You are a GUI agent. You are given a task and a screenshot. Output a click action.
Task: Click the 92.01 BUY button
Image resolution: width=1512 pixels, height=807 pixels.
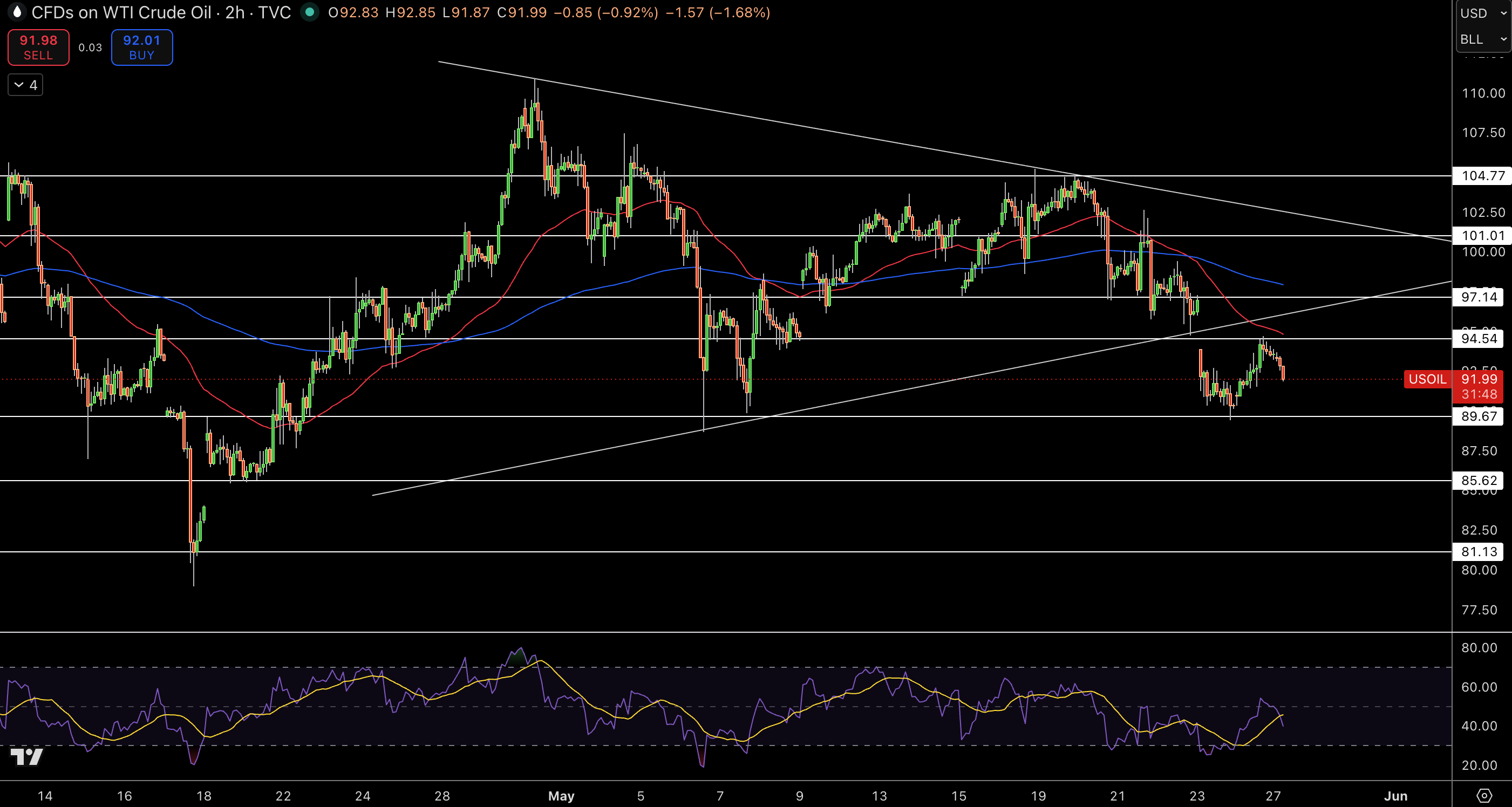(x=141, y=47)
